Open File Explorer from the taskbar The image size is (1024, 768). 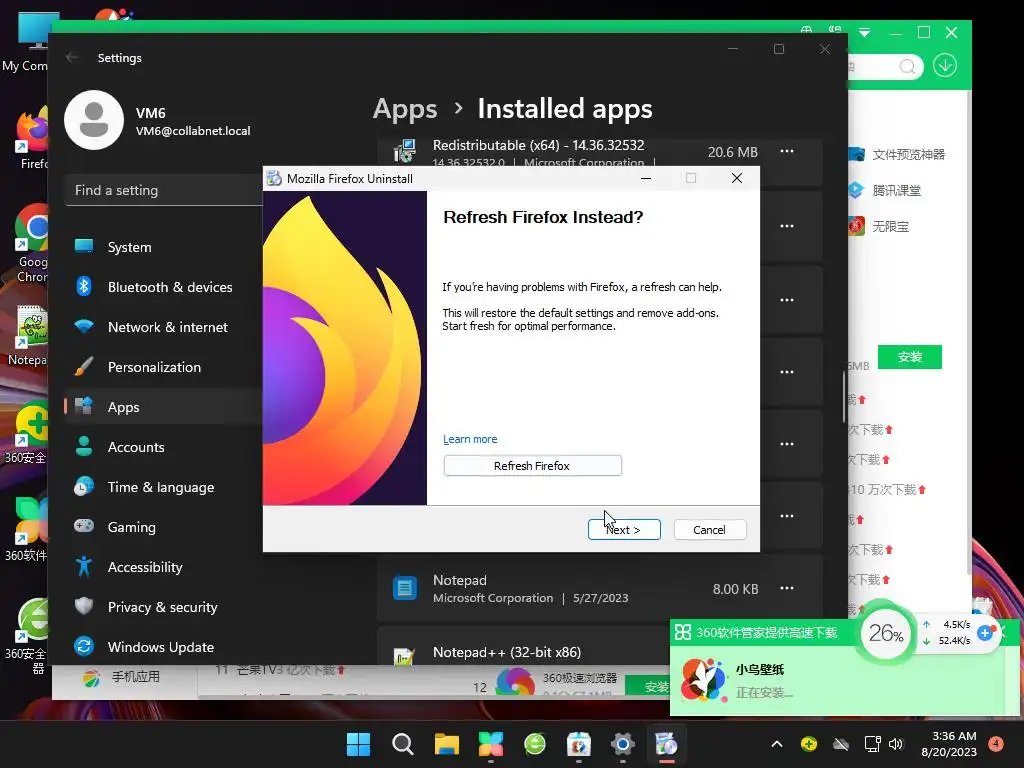pyautogui.click(x=447, y=744)
